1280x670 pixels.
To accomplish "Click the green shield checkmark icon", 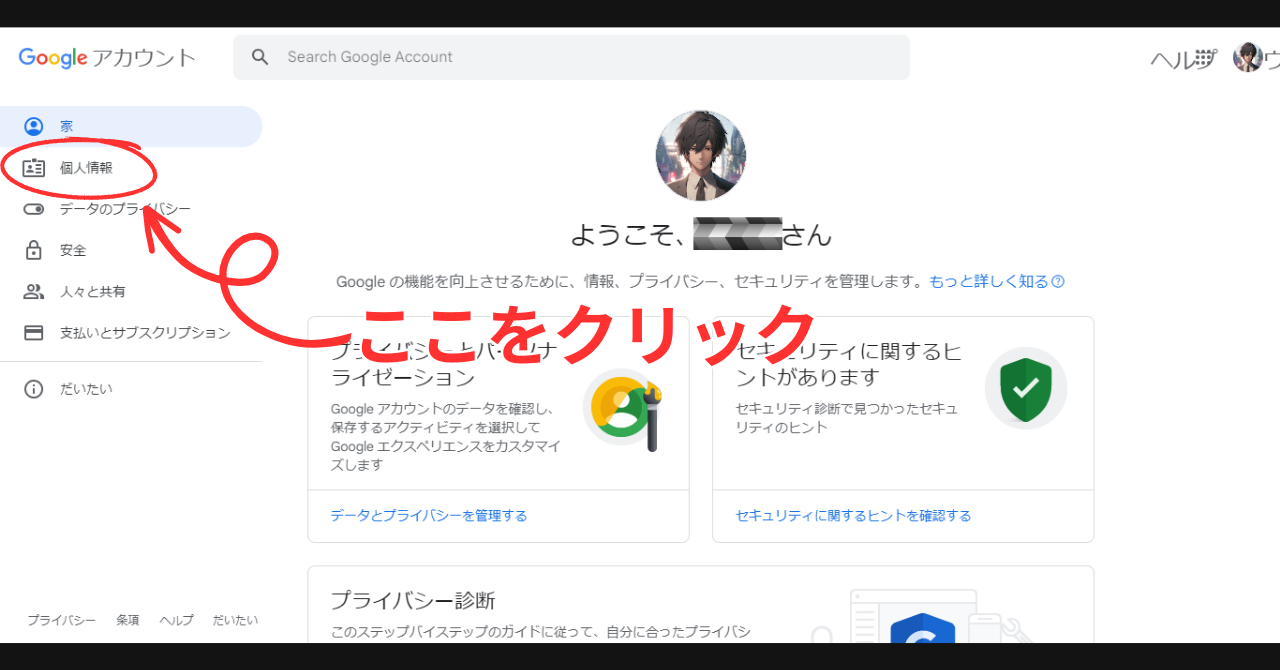I will click(1026, 388).
